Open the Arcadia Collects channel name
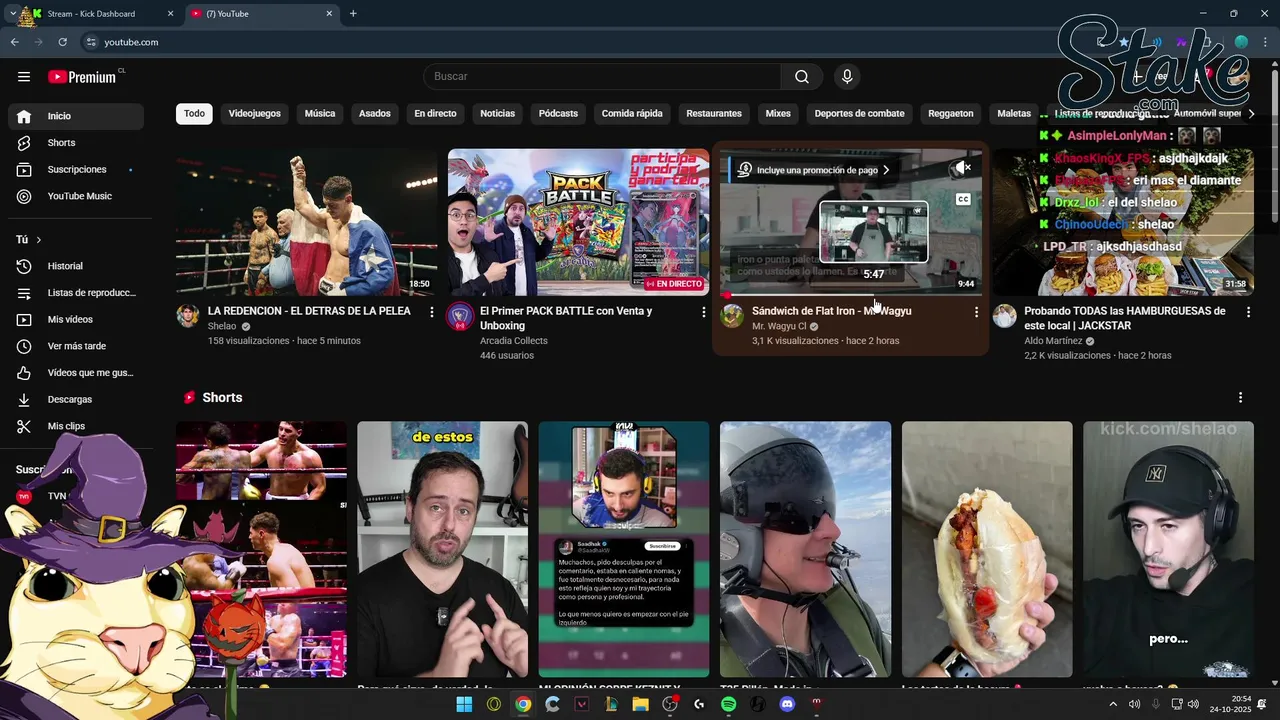The width and height of the screenshot is (1280, 720). click(513, 341)
